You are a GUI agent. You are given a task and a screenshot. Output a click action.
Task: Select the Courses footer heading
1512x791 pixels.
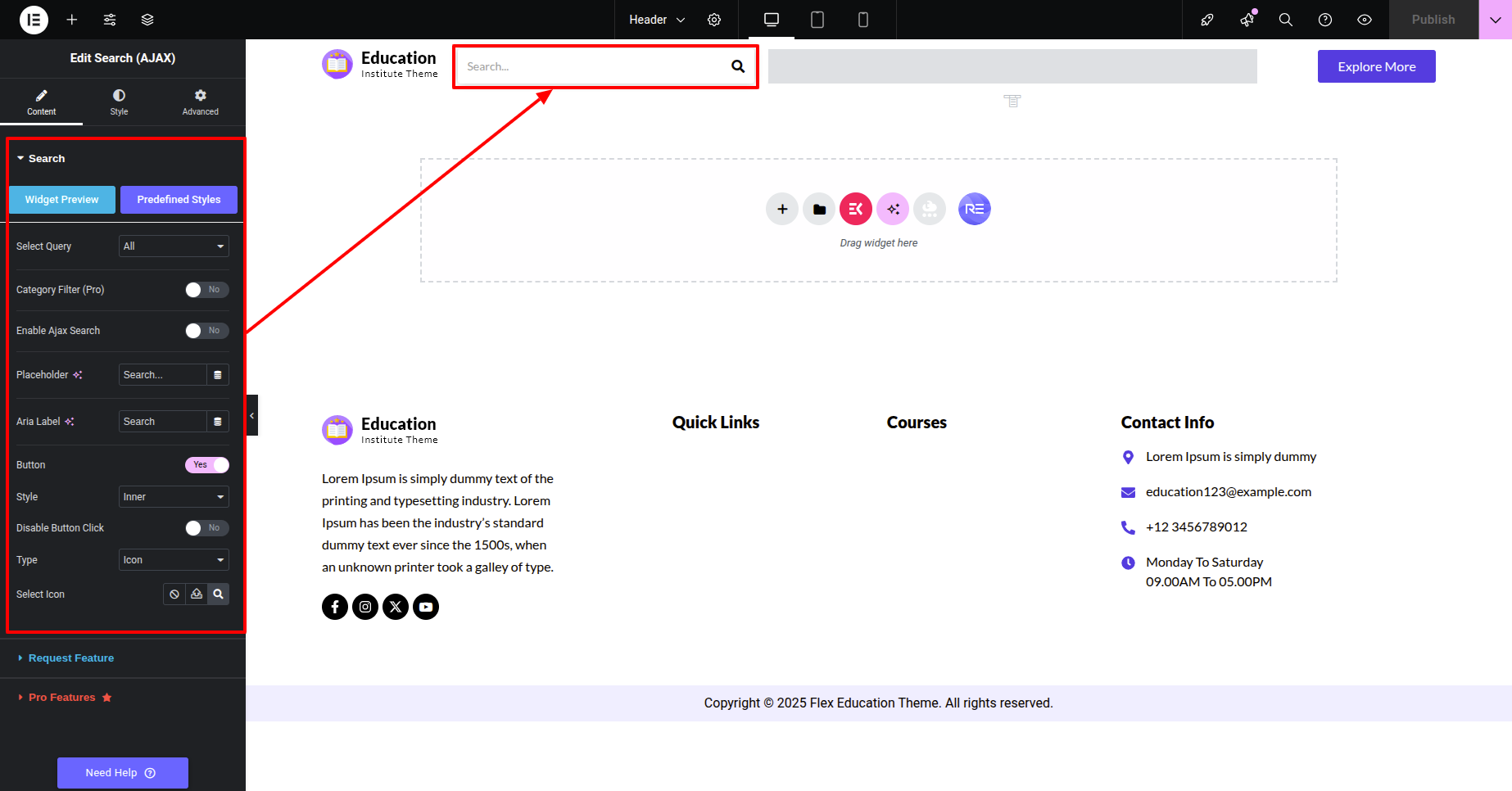pos(917,423)
